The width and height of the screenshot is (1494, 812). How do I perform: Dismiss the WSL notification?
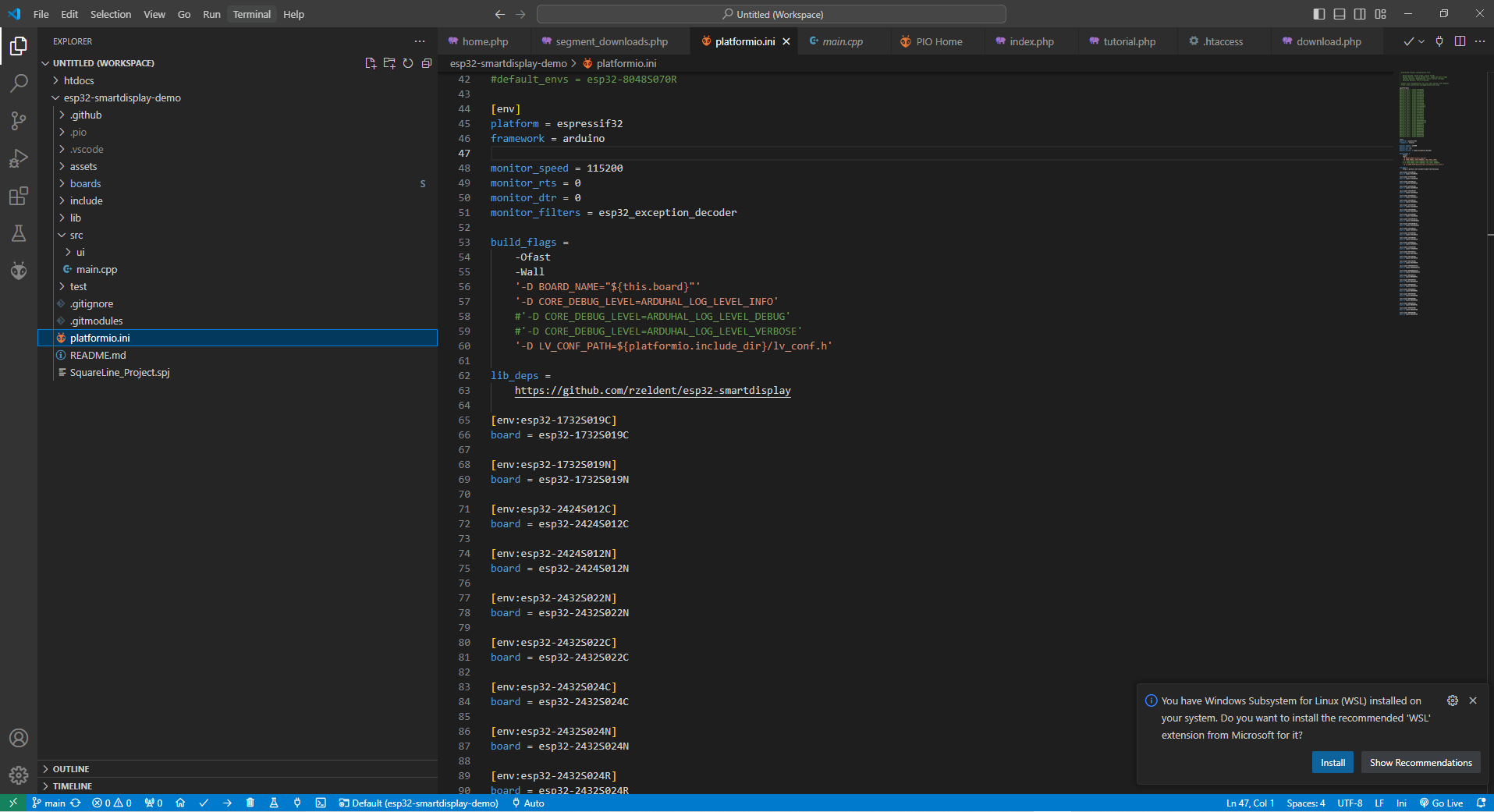1473,700
